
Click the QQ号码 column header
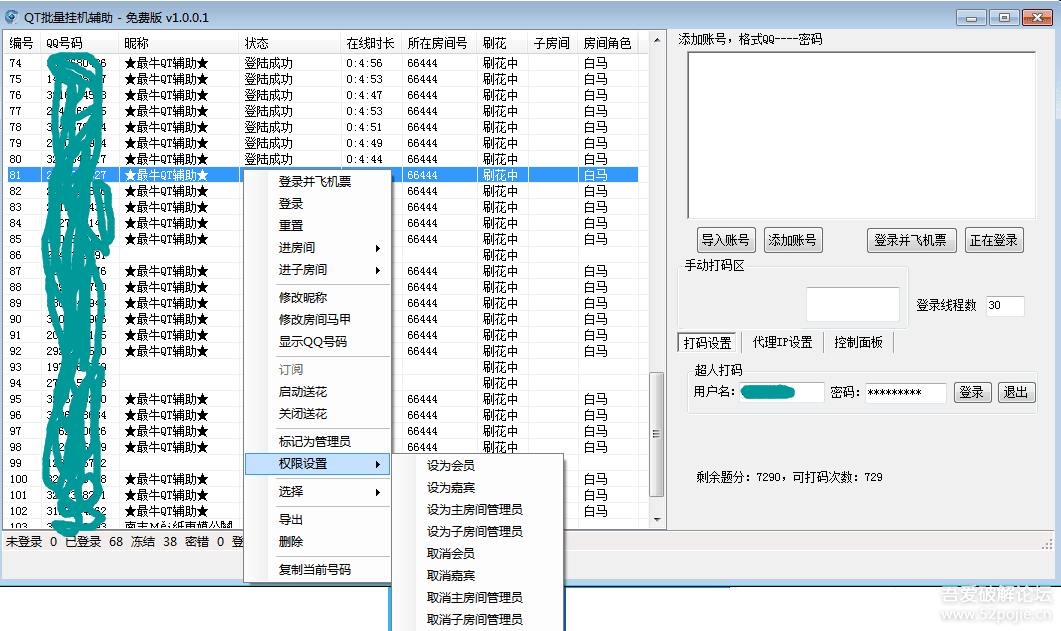80,43
